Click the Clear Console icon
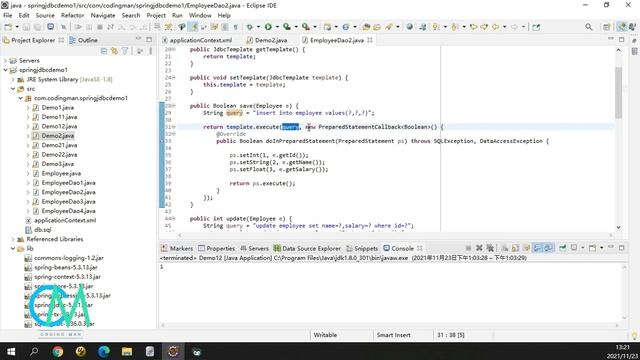 tap(504, 248)
